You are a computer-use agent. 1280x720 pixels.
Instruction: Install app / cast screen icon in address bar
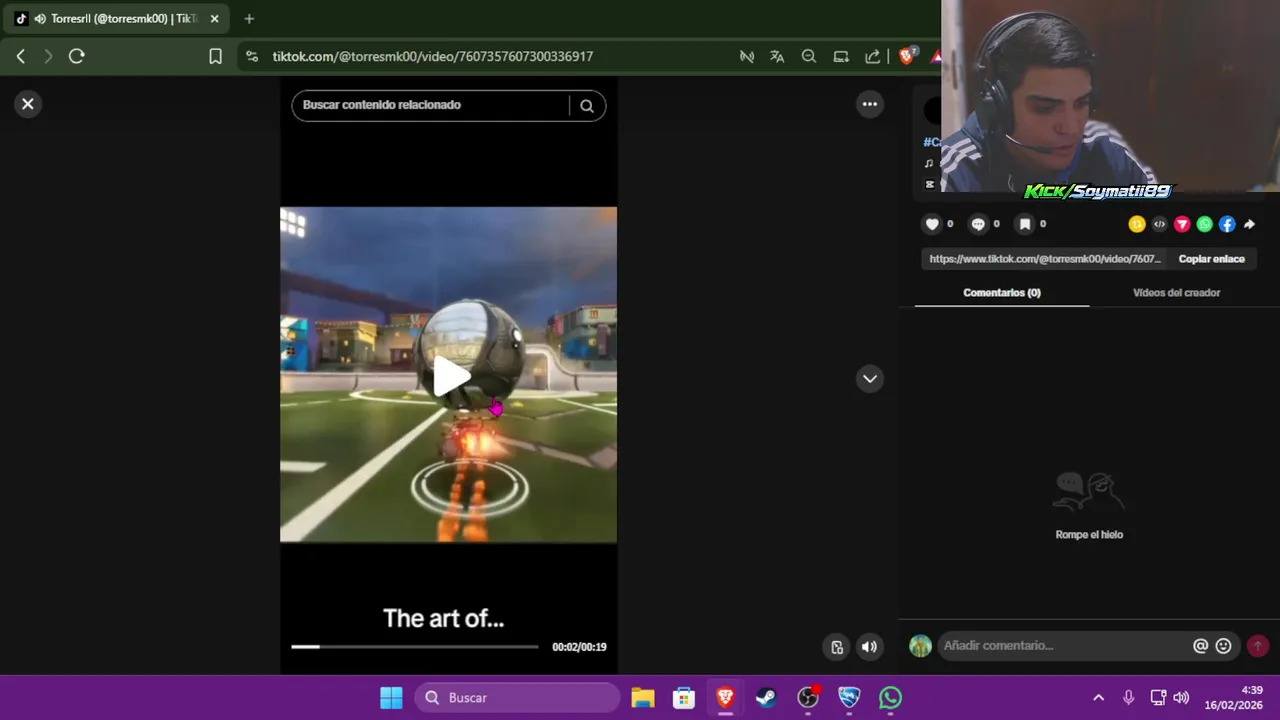click(x=841, y=57)
